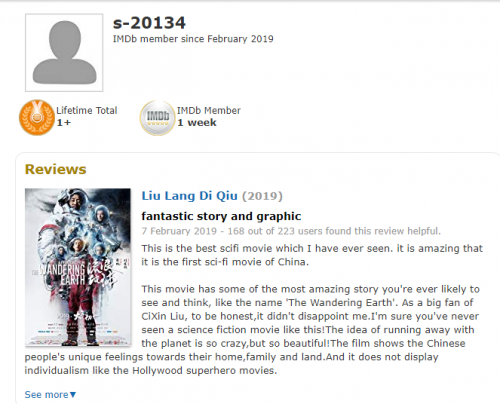The height and width of the screenshot is (404, 500).
Task: Click the orange Lifetime Total medal badge
Action: (37, 117)
